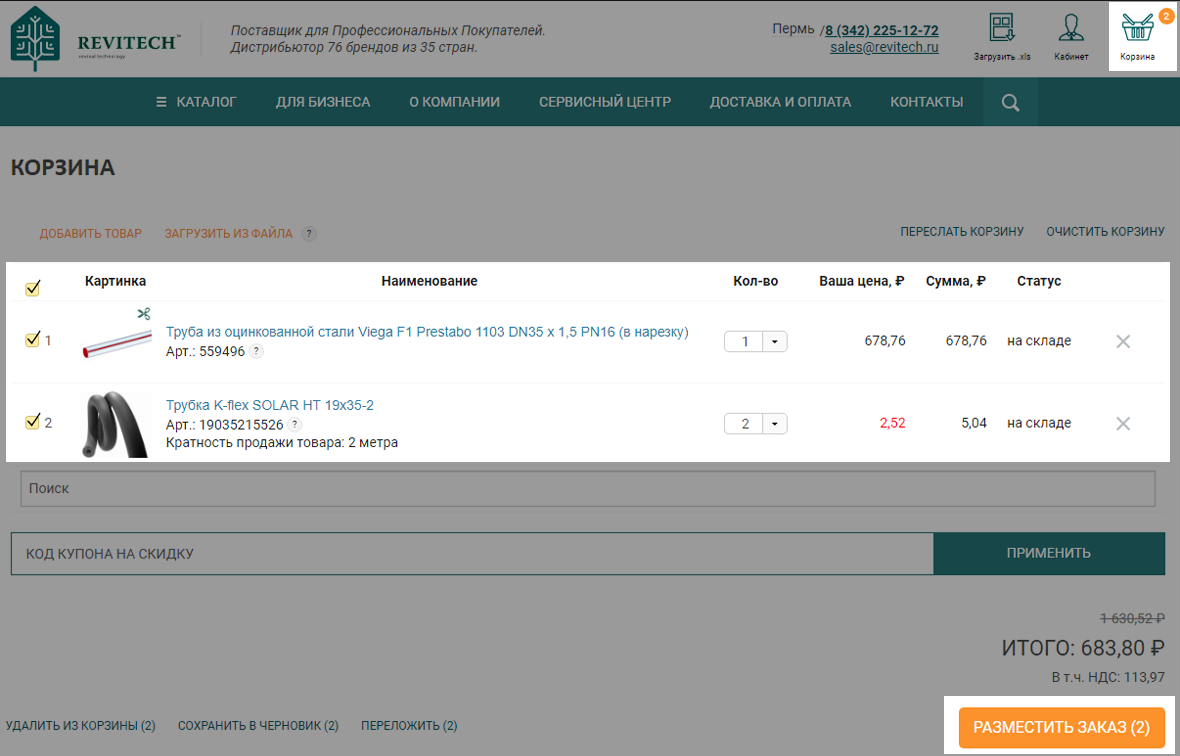Click the red price 2,52

tap(893, 423)
